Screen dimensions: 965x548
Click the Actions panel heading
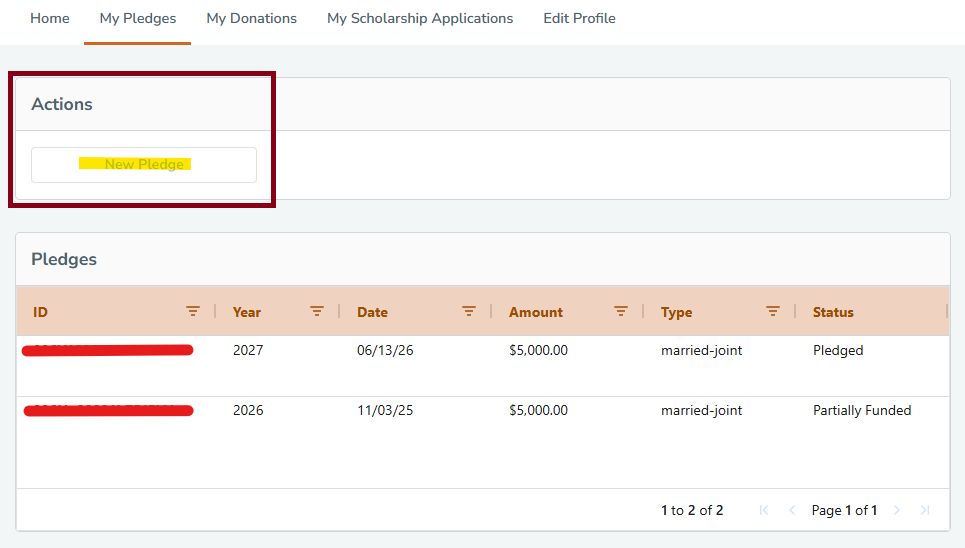62,104
